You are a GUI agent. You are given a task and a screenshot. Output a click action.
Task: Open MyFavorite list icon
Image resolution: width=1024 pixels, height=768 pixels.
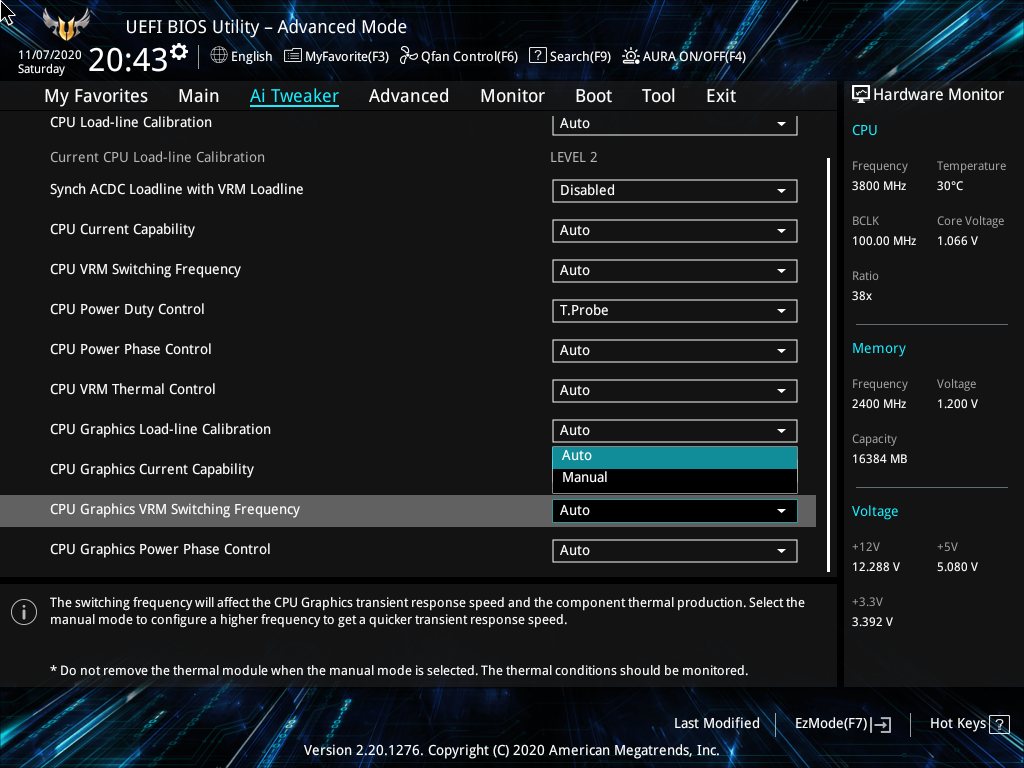pyautogui.click(x=293, y=56)
